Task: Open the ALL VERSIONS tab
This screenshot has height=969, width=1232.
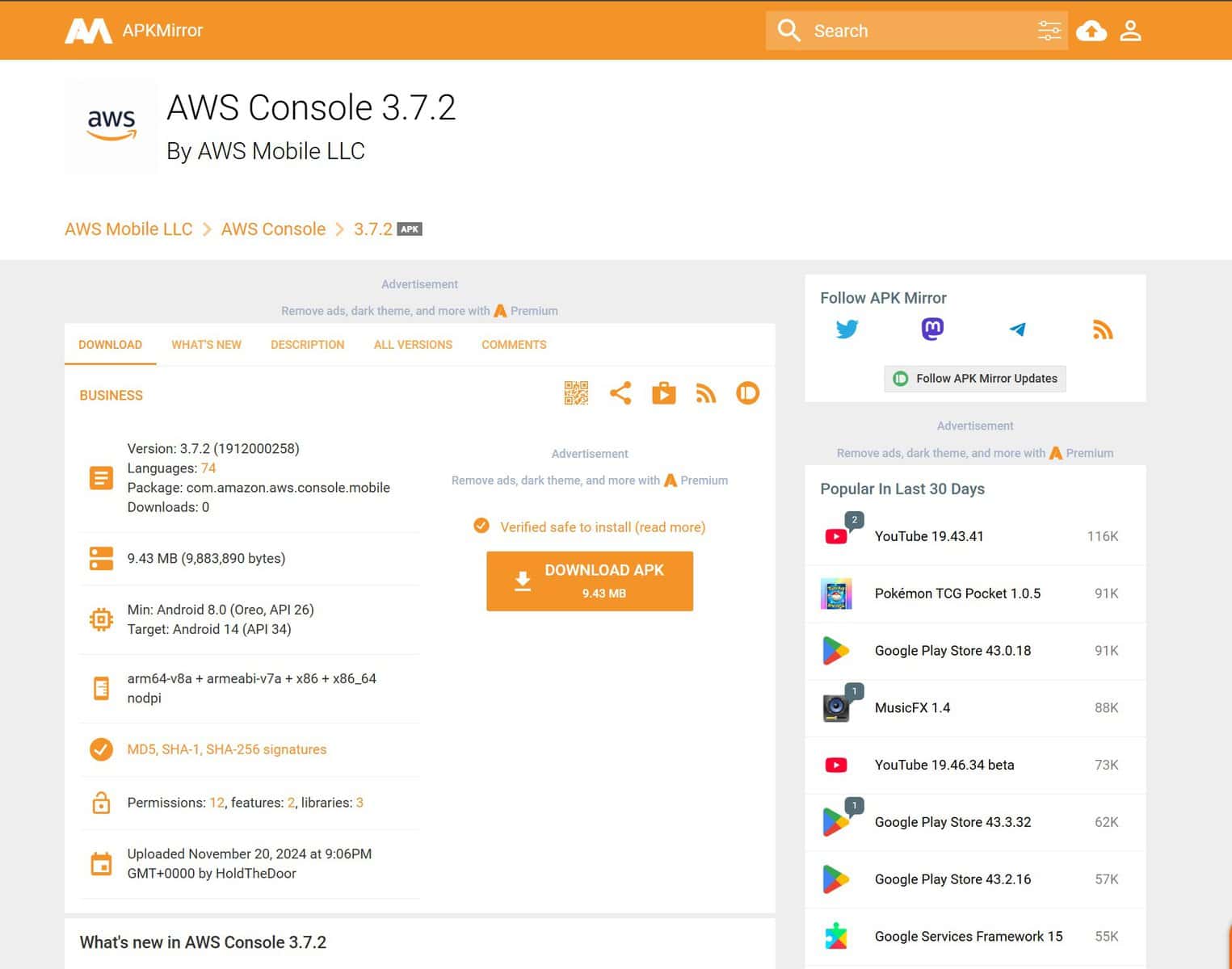Action: pyautogui.click(x=412, y=345)
